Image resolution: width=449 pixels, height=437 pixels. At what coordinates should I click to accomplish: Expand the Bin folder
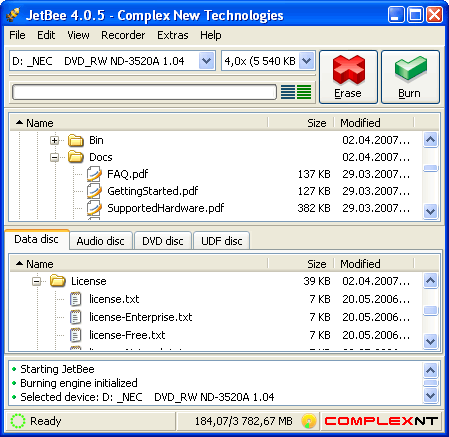[x=55, y=140]
